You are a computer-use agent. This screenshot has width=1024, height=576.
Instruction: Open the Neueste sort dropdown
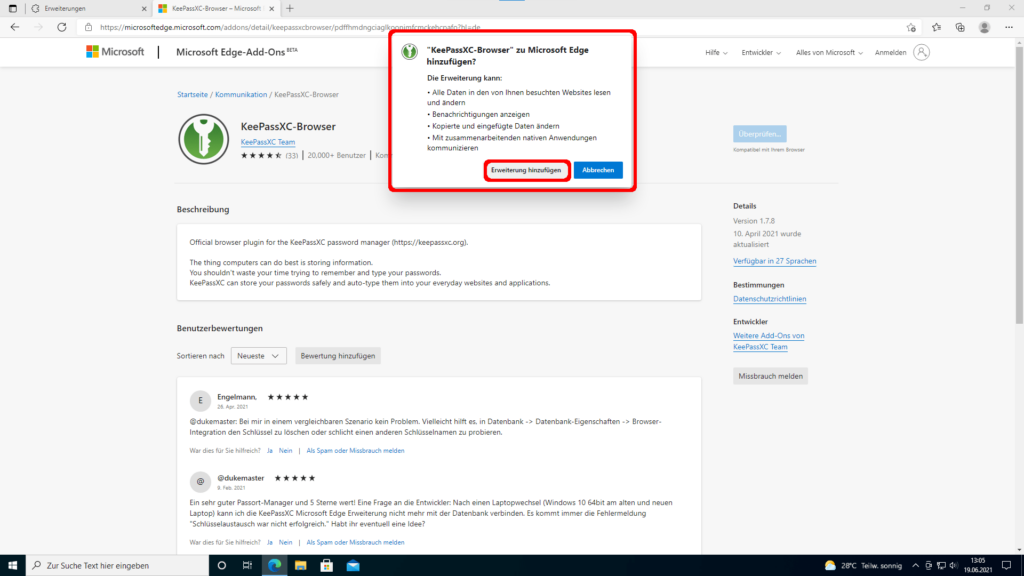[x=259, y=356]
